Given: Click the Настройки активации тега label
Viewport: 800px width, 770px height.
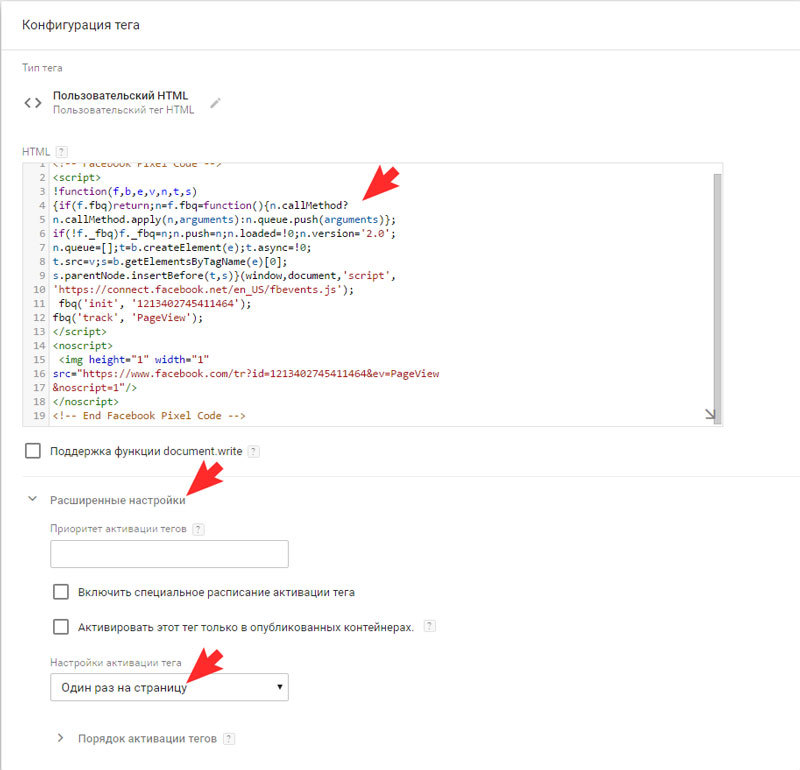Looking at the screenshot, I should click(116, 662).
